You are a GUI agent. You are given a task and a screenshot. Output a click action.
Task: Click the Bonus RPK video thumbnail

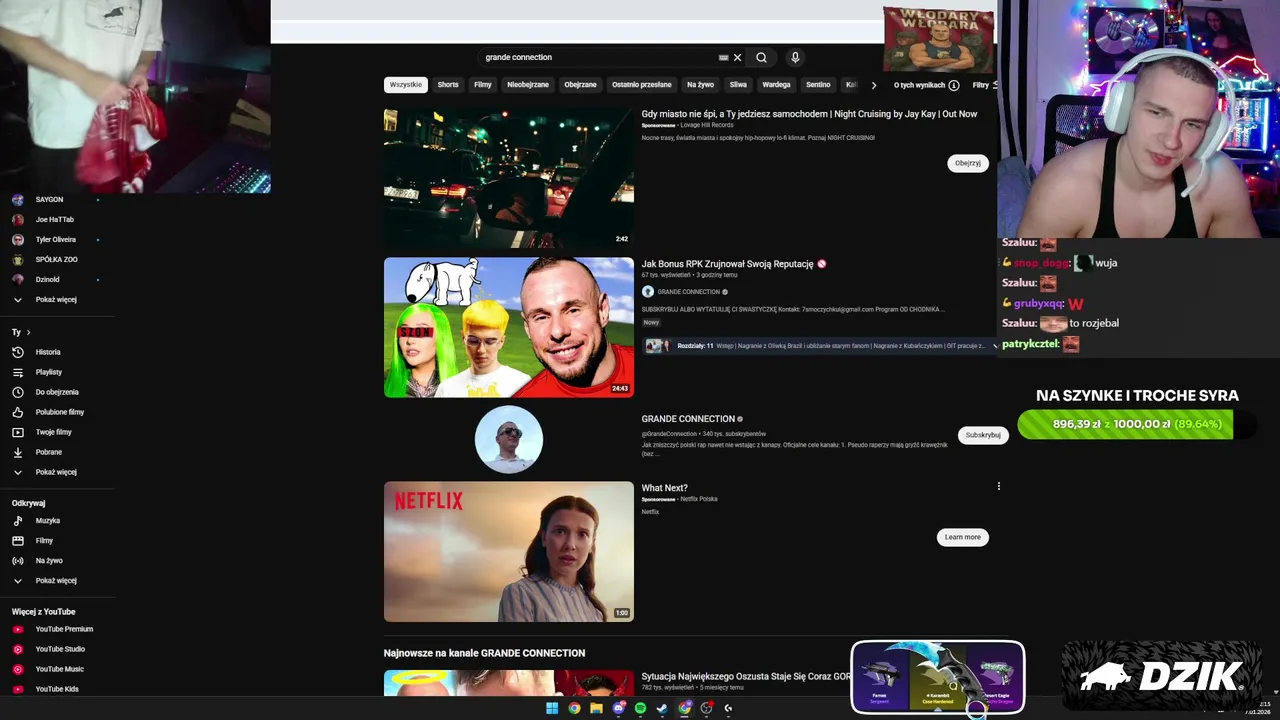[509, 328]
